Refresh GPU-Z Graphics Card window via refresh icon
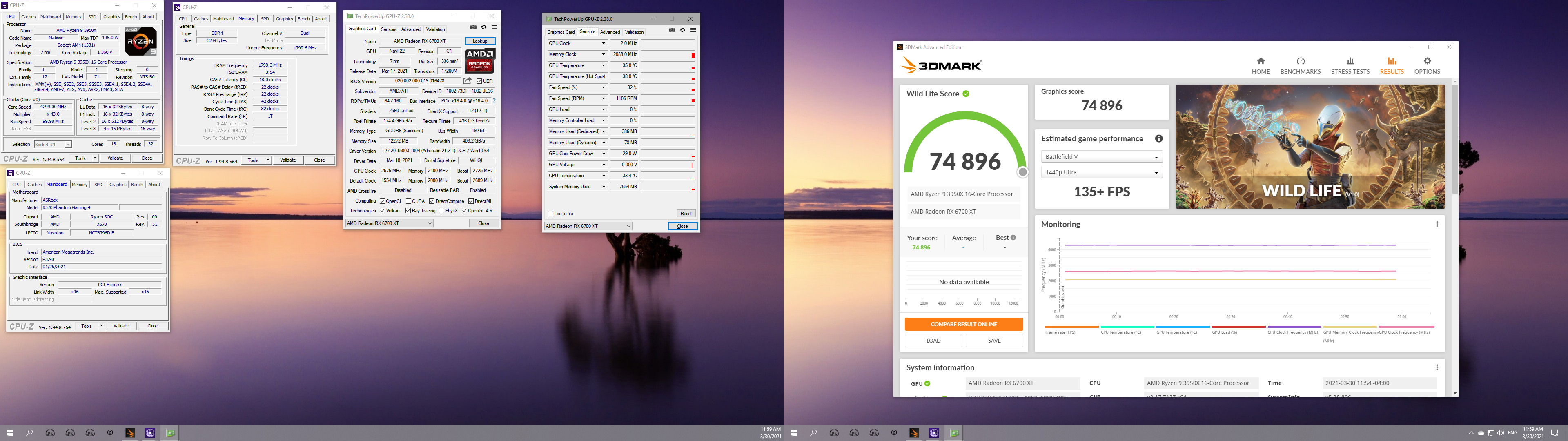 (484, 27)
